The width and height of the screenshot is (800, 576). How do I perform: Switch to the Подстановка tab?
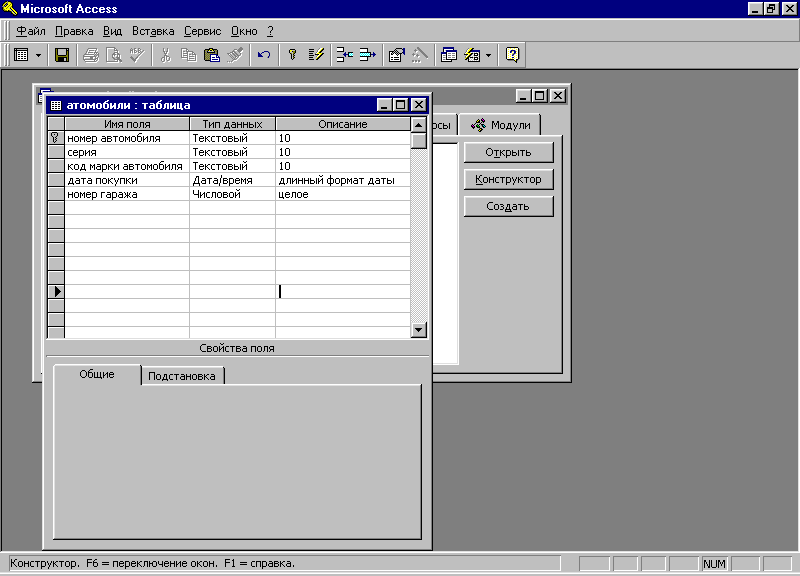click(182, 376)
